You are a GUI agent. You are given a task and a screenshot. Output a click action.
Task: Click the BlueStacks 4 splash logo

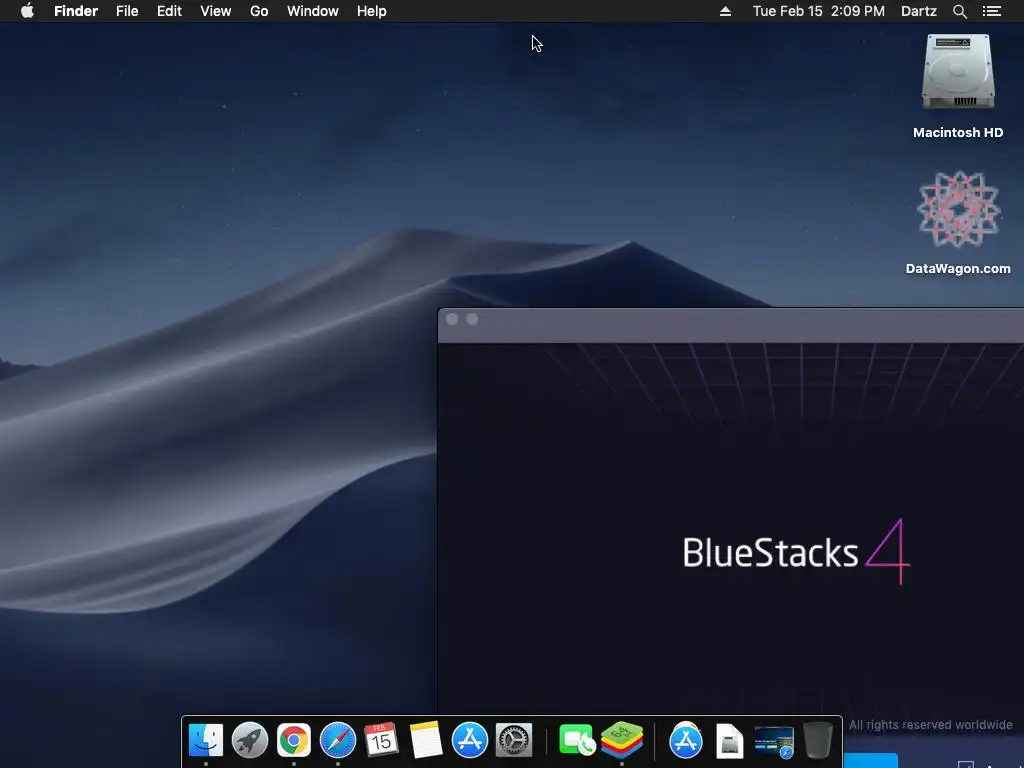click(796, 552)
